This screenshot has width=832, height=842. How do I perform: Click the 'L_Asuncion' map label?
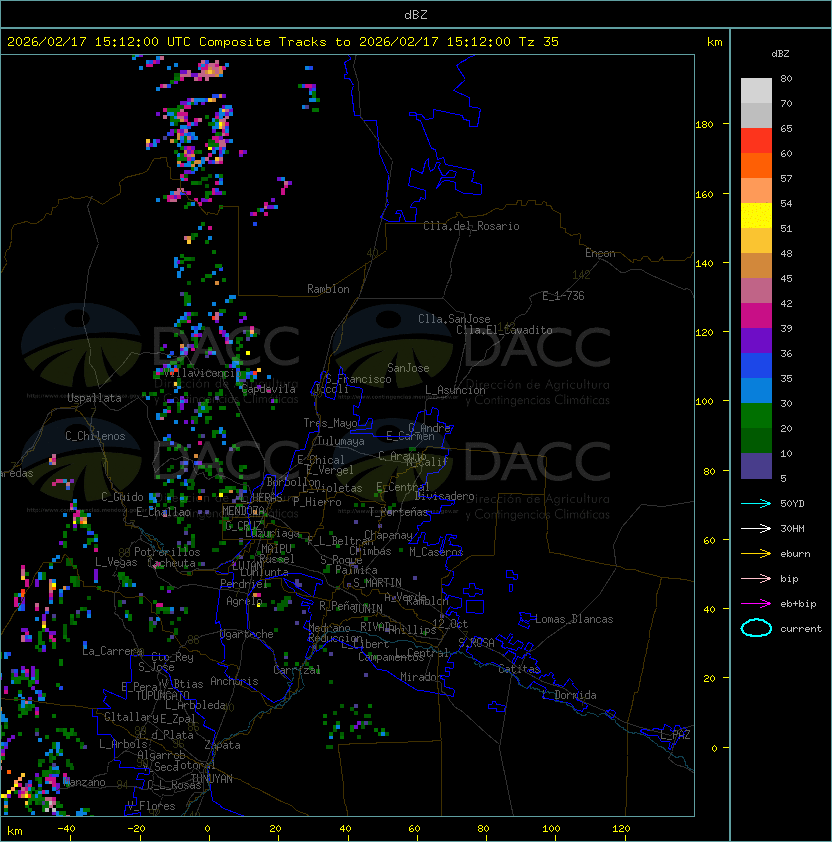coord(455,390)
